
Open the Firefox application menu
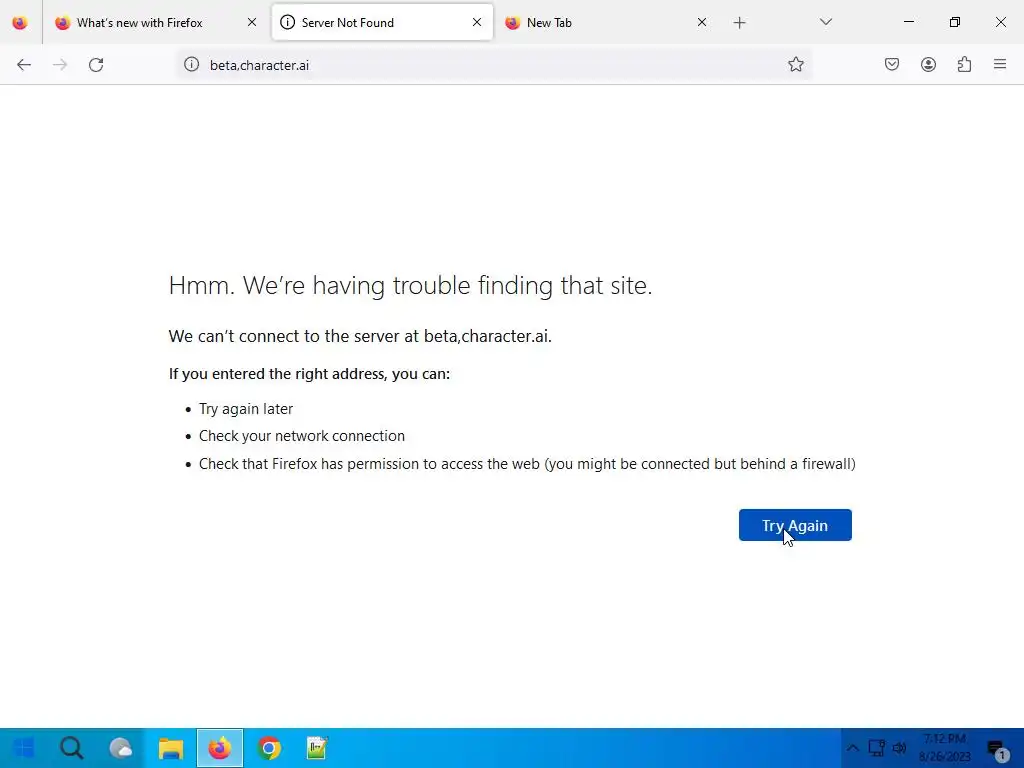[1000, 64]
